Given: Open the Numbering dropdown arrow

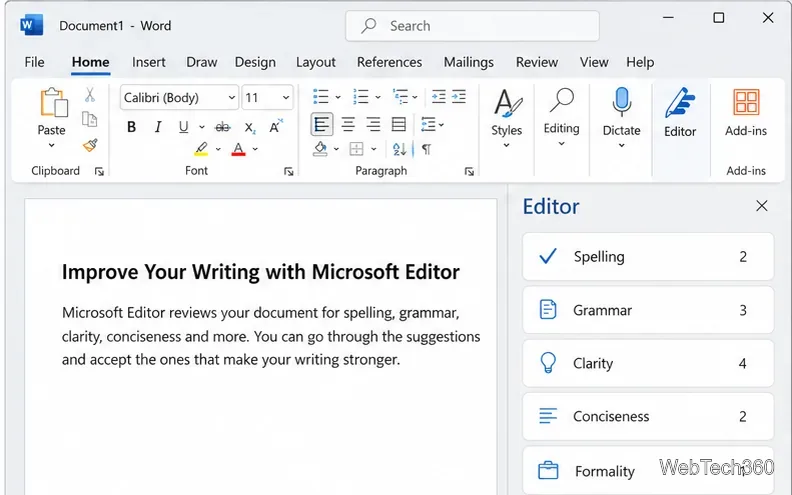Looking at the screenshot, I should [x=378, y=97].
